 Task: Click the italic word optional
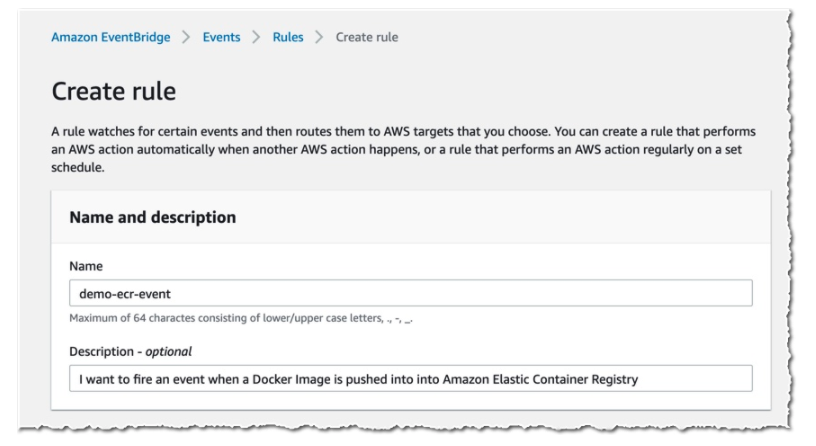[x=169, y=351]
